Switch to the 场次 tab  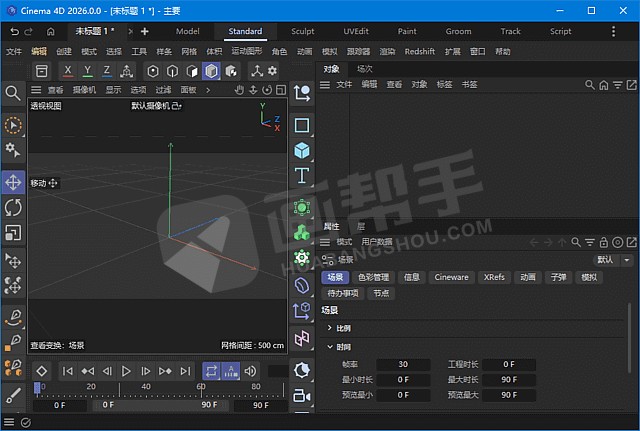(x=364, y=69)
